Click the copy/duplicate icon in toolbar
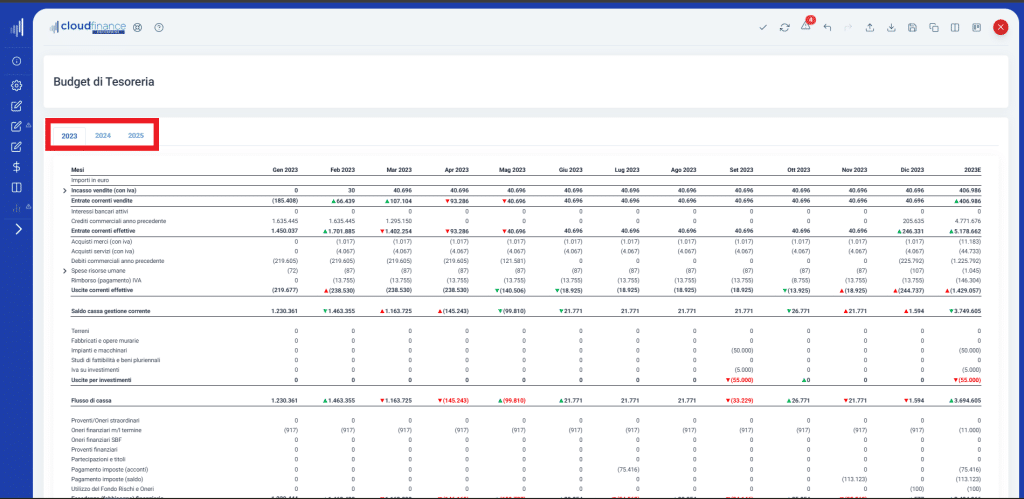The width and height of the screenshot is (1024, 499). tap(934, 28)
